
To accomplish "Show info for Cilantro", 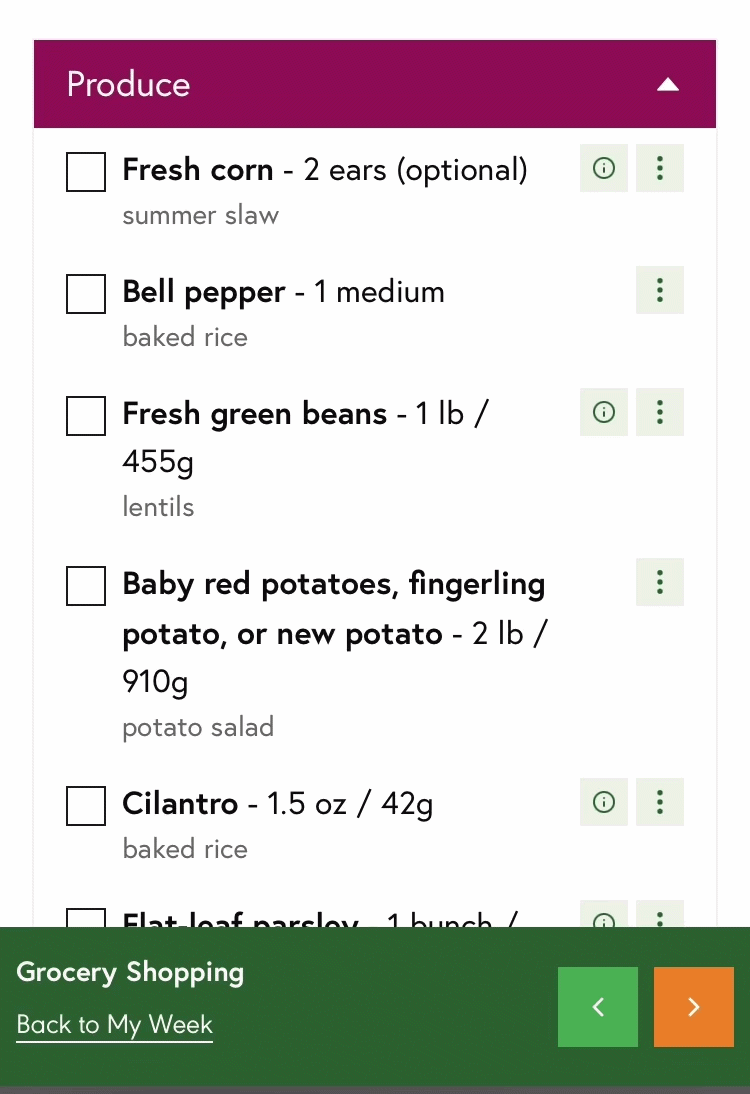I will (604, 802).
